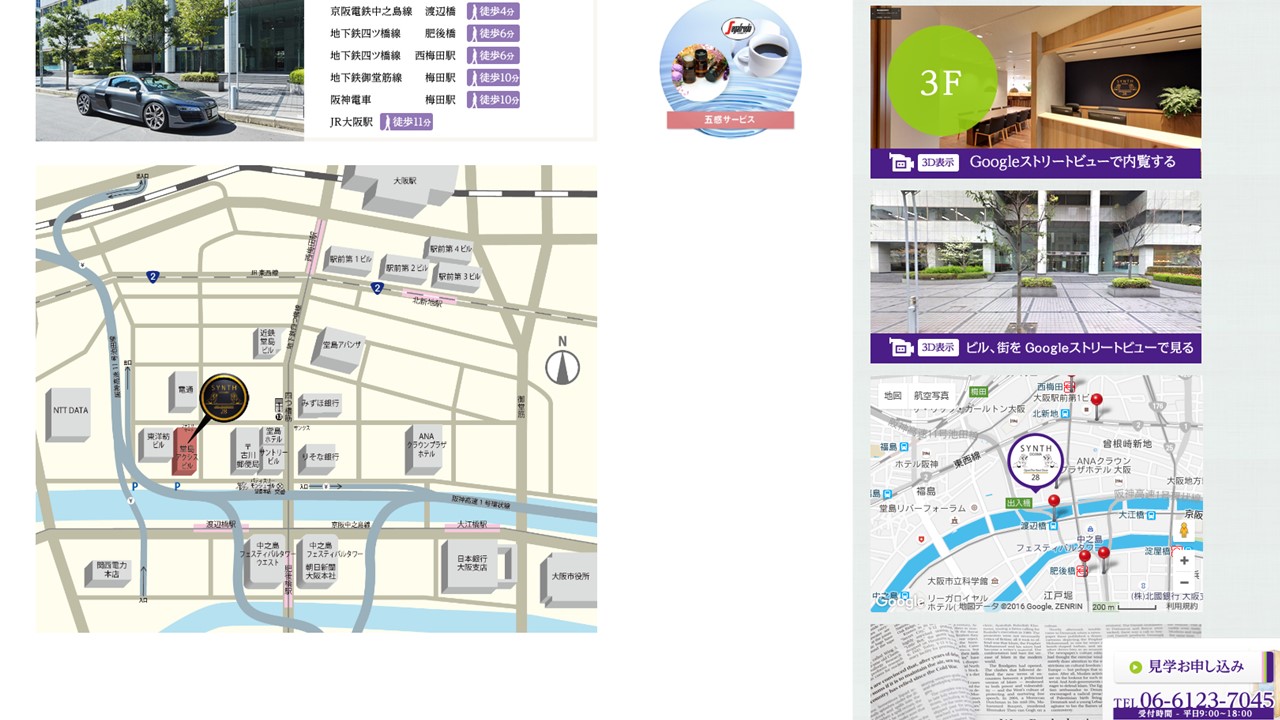Switch map to 航空写真 view
This screenshot has height=720, width=1280.
(931, 396)
